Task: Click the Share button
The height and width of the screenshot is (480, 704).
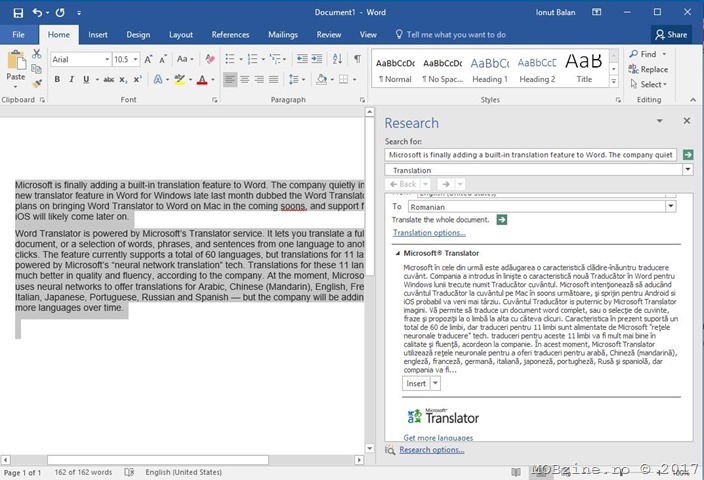Action: 671,35
